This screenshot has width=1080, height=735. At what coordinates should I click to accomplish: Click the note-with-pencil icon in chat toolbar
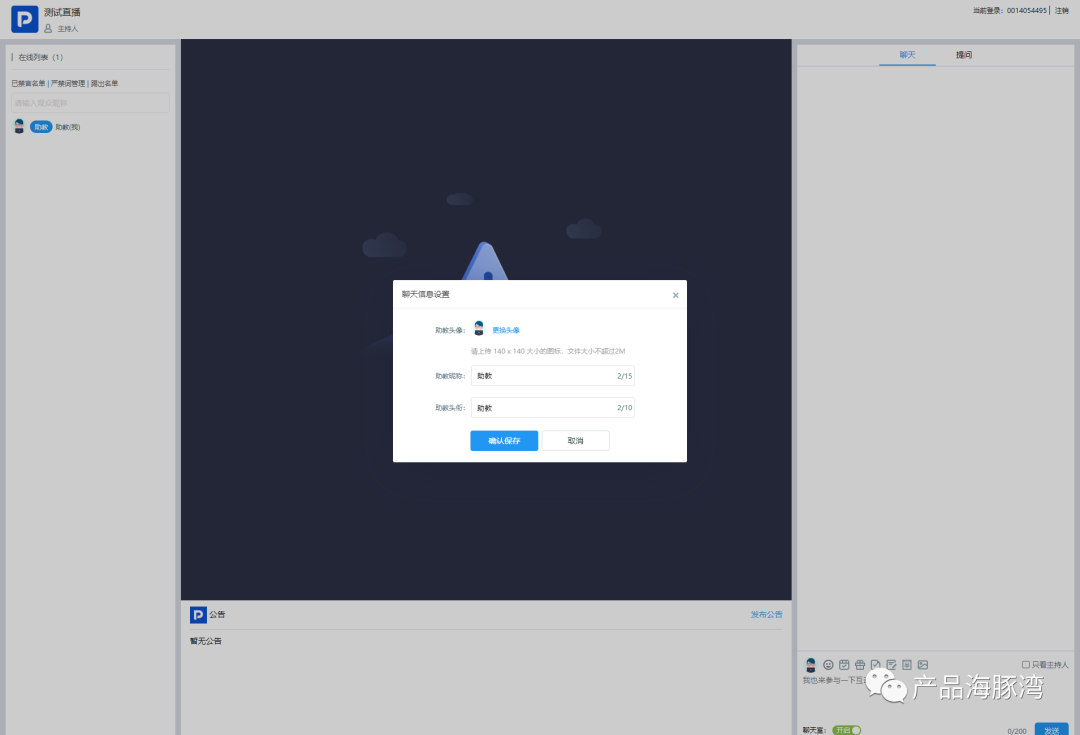point(891,665)
